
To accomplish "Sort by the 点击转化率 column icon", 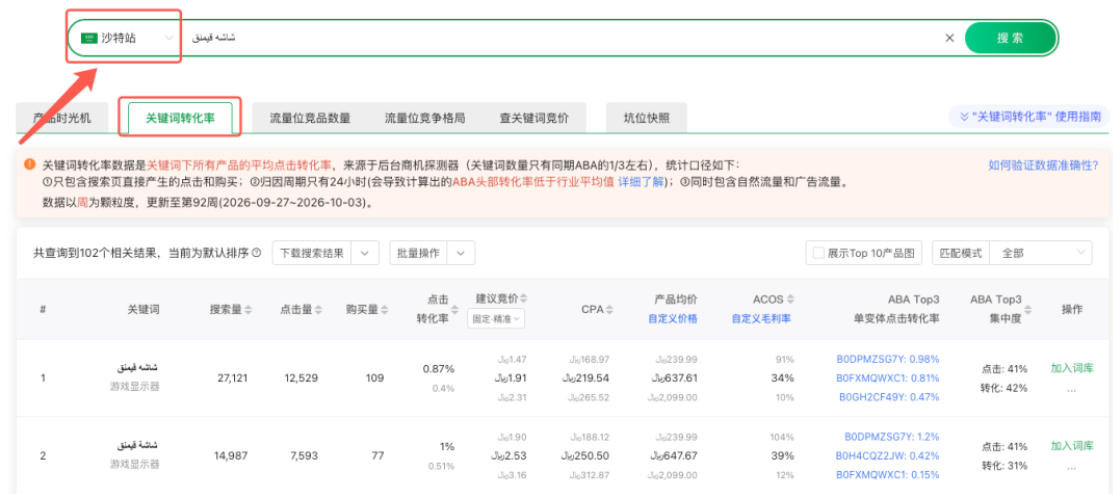I will pyautogui.click(x=455, y=309).
